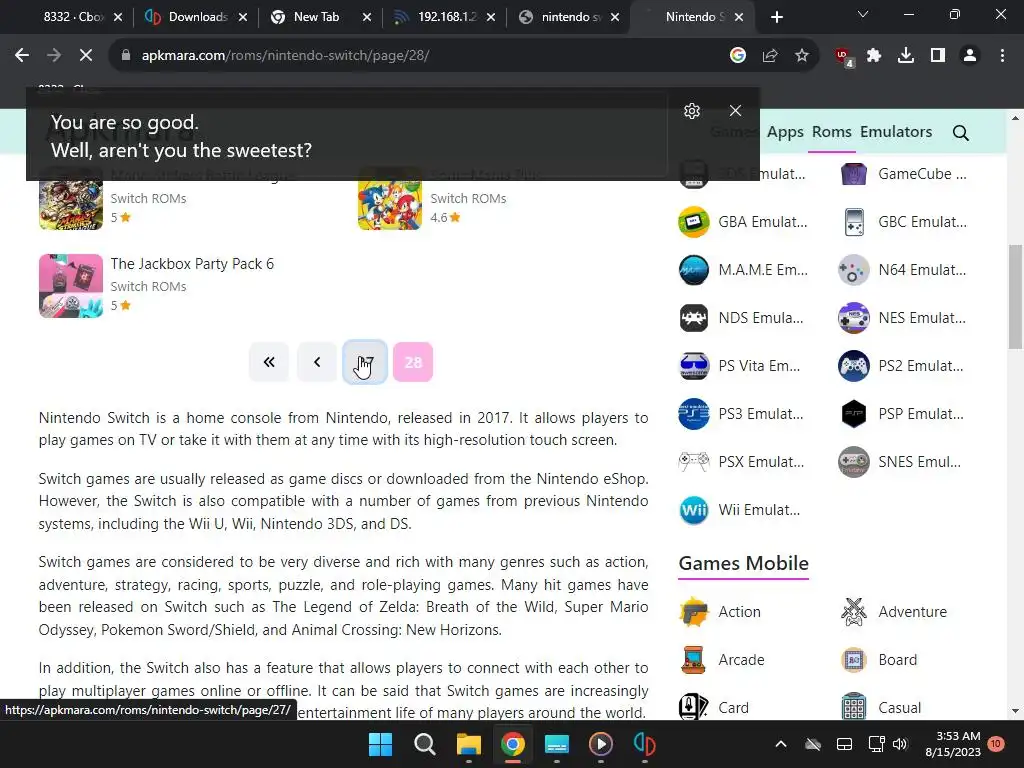Stop loading the page

86,56
